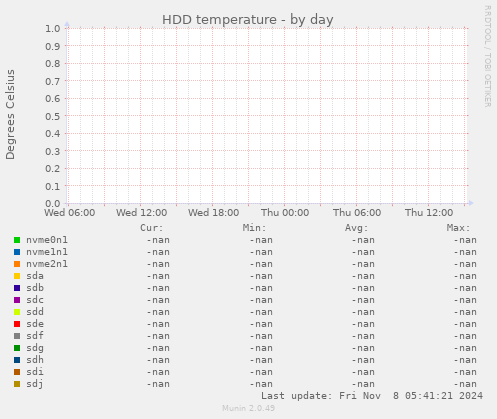Select the sdb legend label
Image resolution: width=497 pixels, height=419 pixels.
(x=35, y=288)
